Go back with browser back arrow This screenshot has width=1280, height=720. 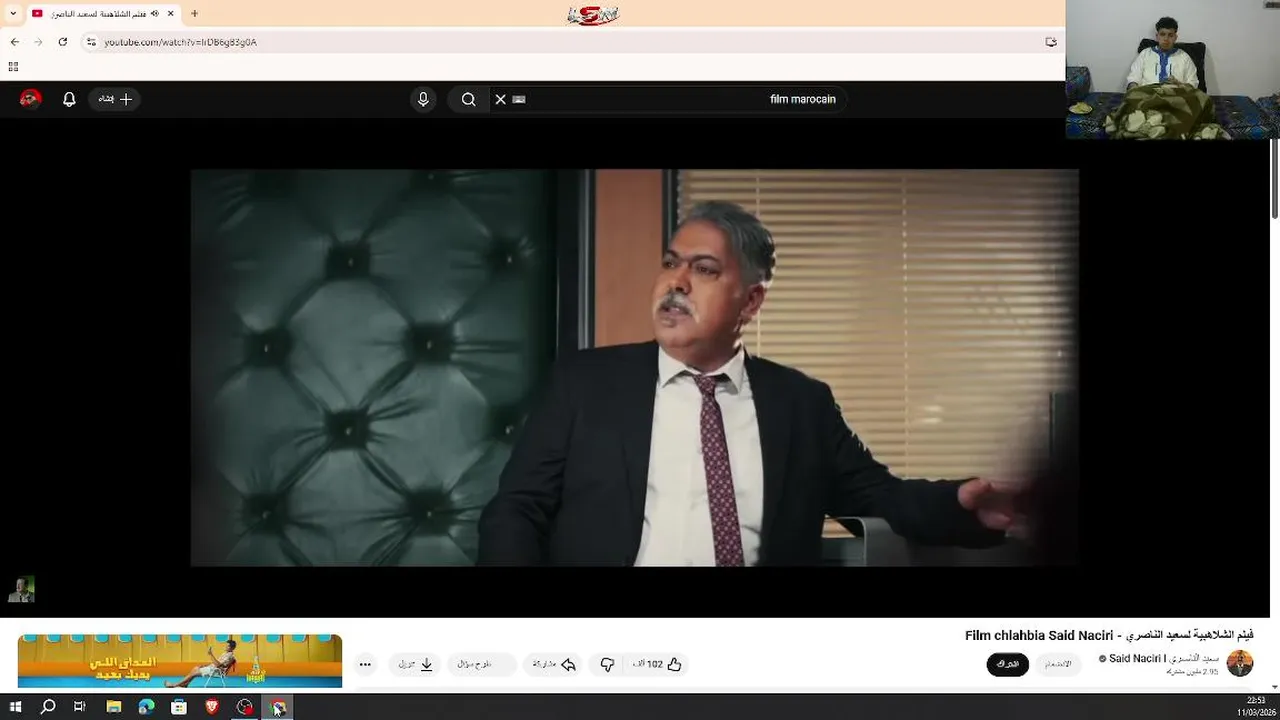pos(14,42)
